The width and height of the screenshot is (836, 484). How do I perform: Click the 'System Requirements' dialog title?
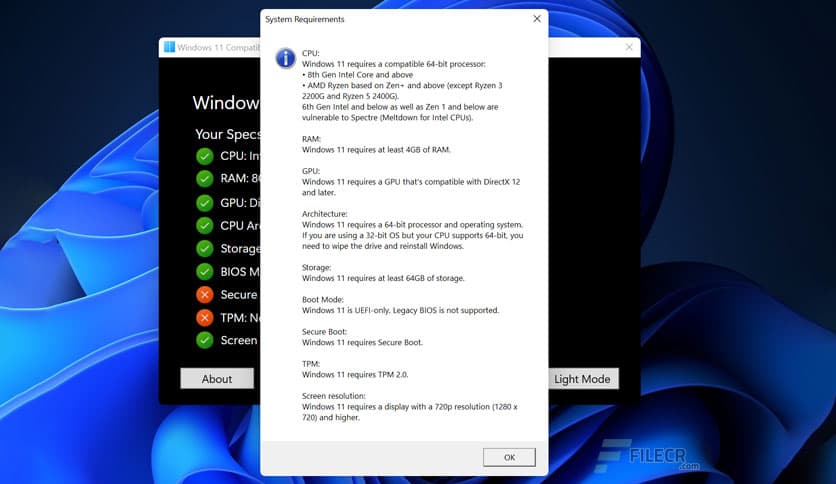[305, 19]
